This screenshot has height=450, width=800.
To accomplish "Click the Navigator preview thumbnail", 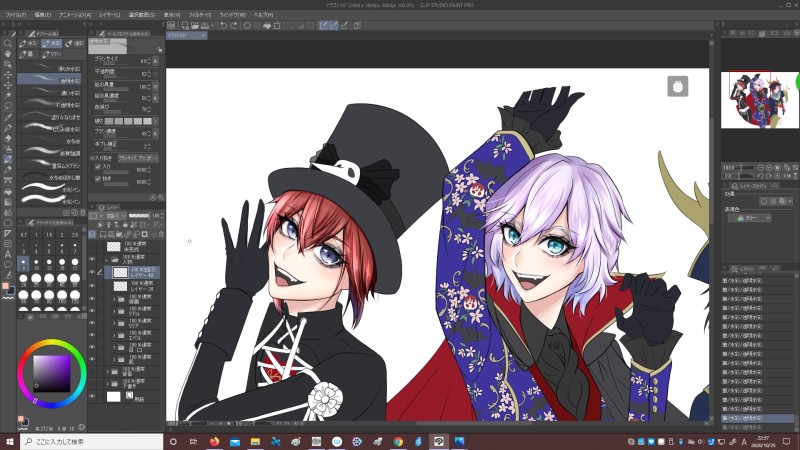I will pyautogui.click(x=760, y=99).
